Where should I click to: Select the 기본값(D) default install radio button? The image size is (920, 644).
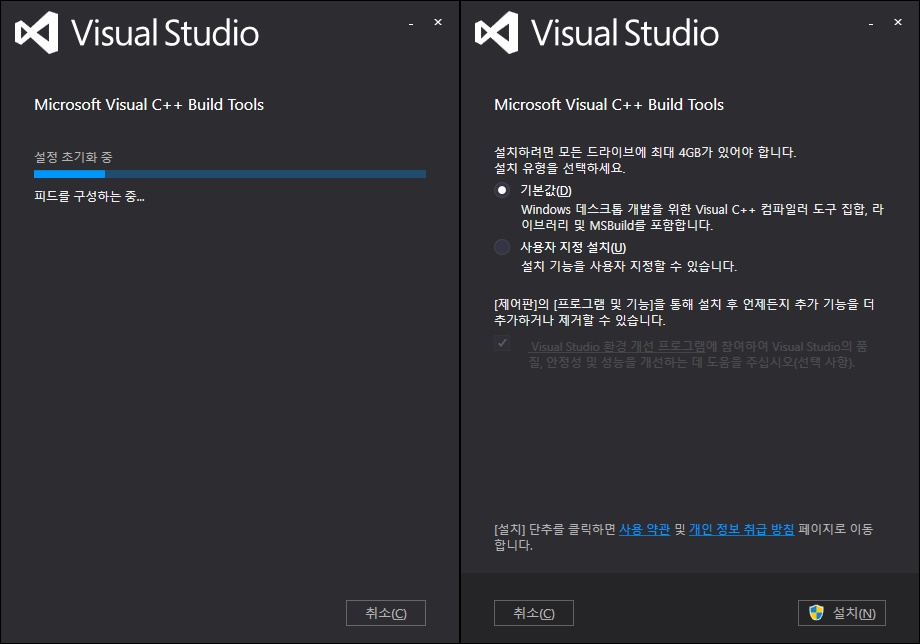coord(502,190)
